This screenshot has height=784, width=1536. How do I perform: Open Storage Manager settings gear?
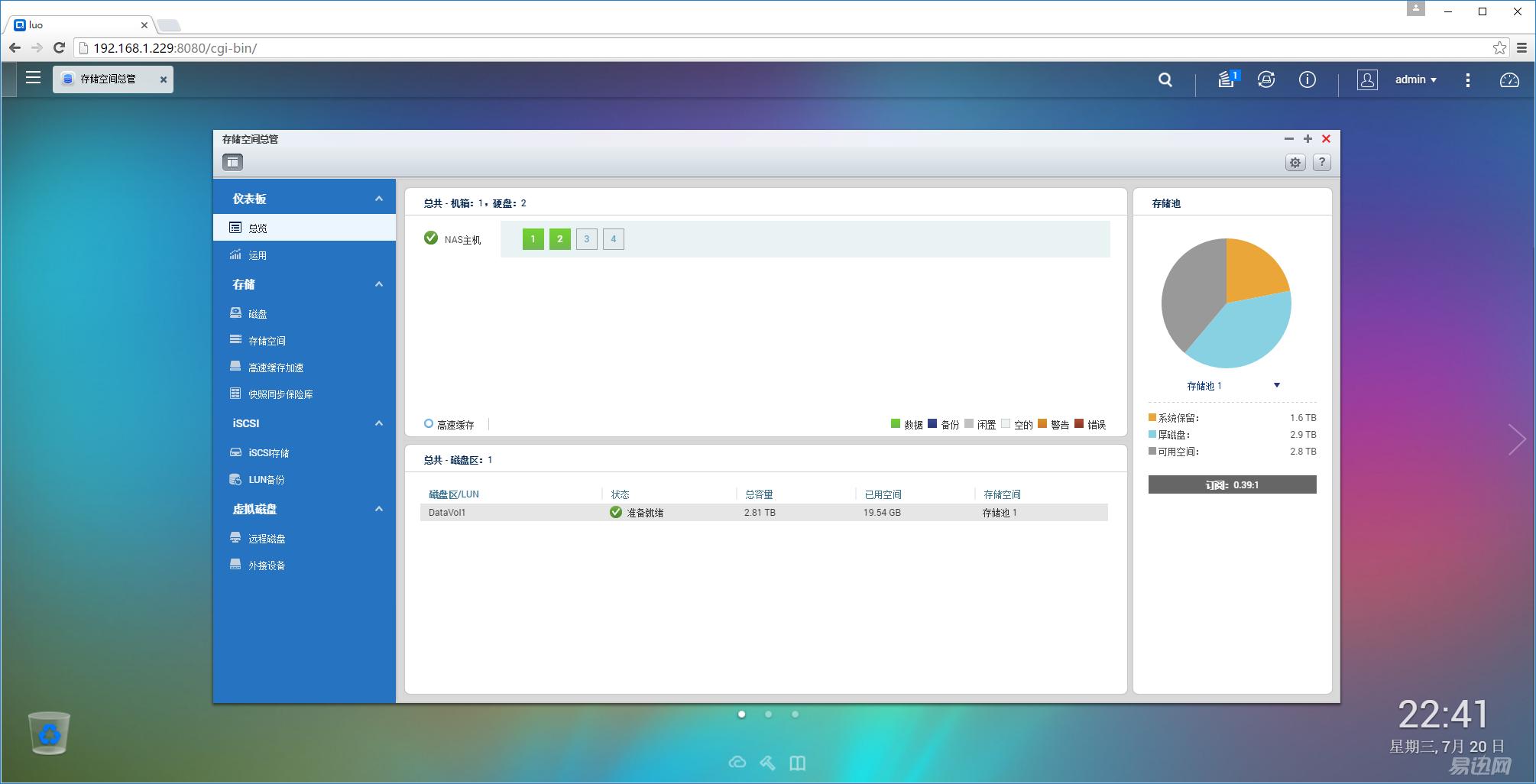click(x=1295, y=162)
